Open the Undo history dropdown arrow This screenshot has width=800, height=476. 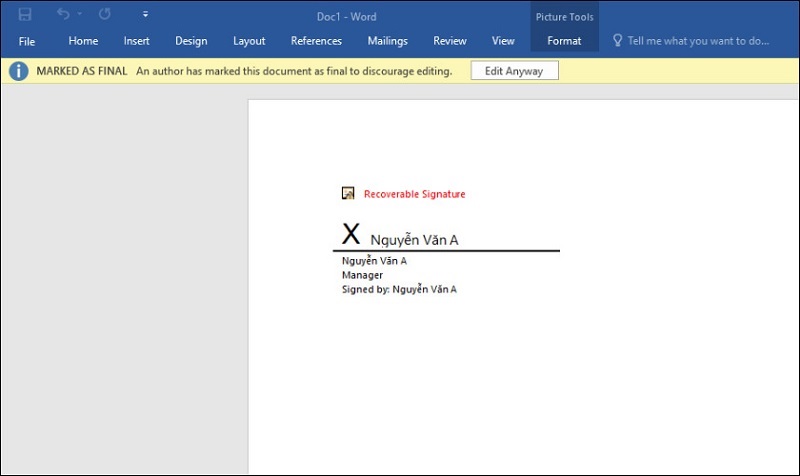click(x=80, y=15)
